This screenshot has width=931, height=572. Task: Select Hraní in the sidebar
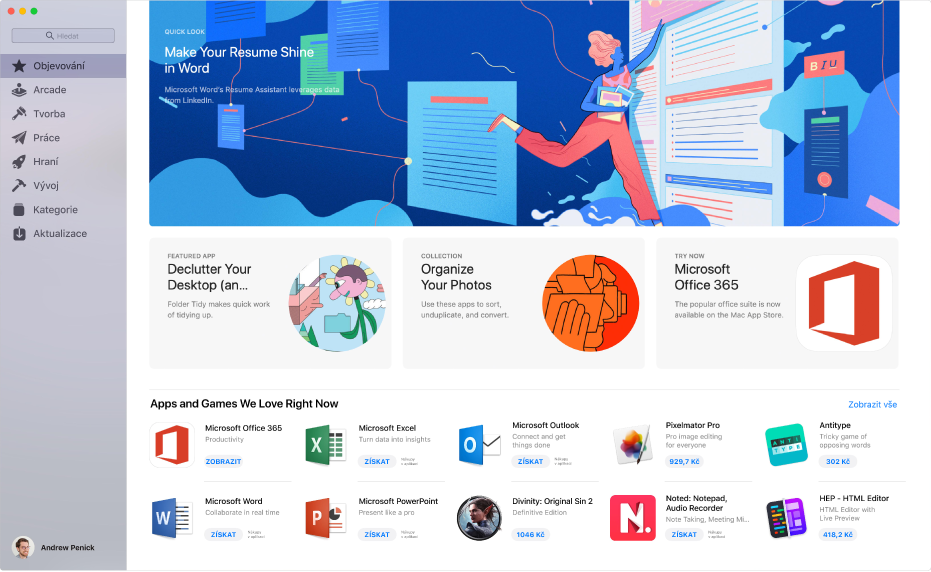(63, 162)
